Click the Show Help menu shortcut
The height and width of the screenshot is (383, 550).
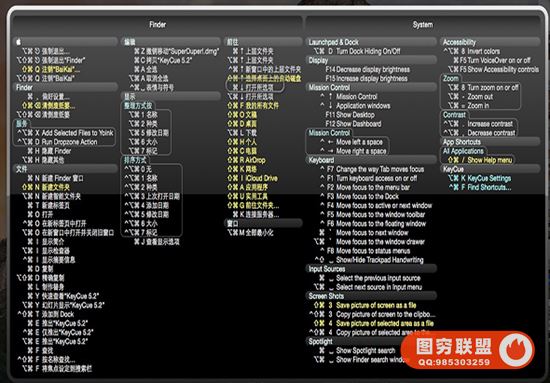pos(480,160)
